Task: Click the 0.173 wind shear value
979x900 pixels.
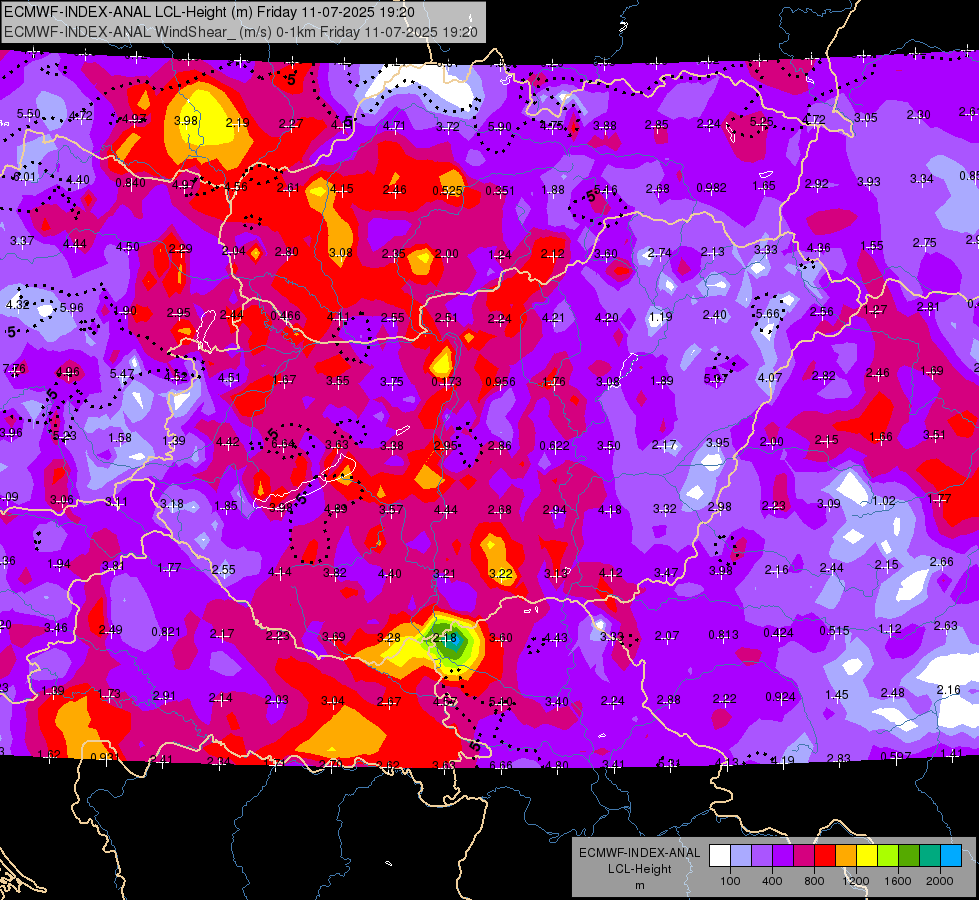Action: tap(446, 382)
